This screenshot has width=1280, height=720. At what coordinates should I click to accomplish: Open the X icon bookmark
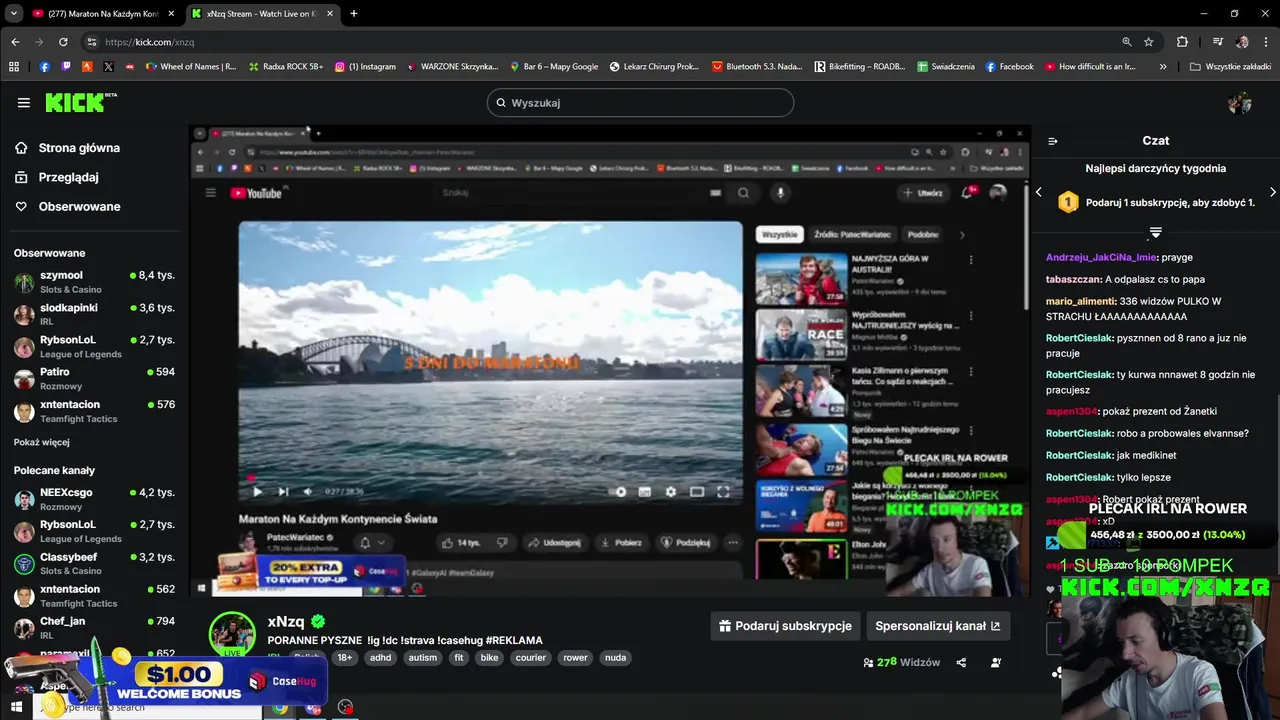[109, 67]
